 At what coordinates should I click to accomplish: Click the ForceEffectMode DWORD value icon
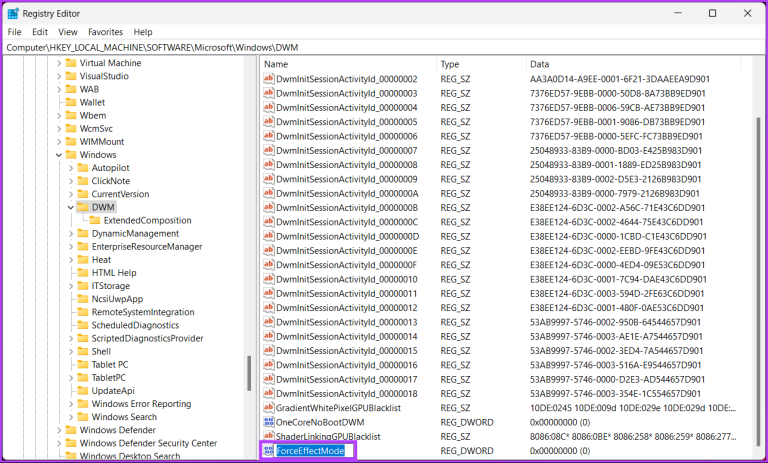coord(268,451)
